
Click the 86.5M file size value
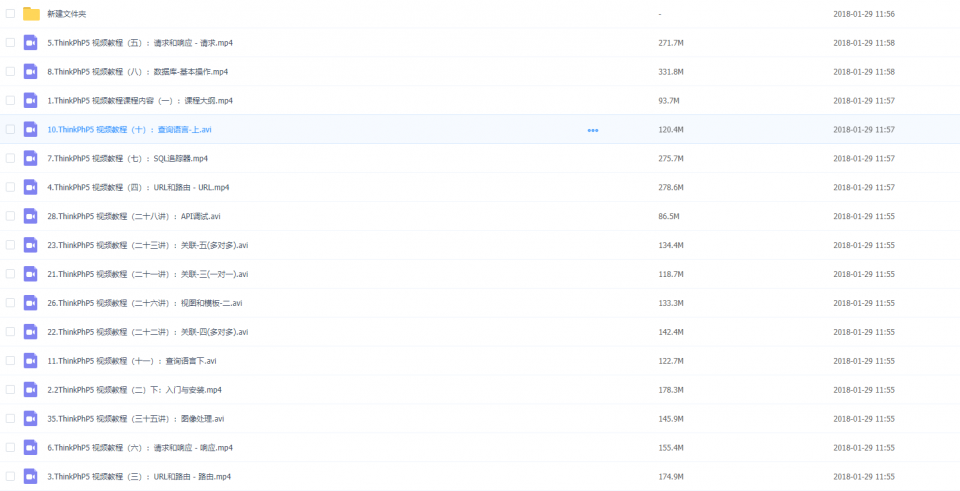[669, 216]
